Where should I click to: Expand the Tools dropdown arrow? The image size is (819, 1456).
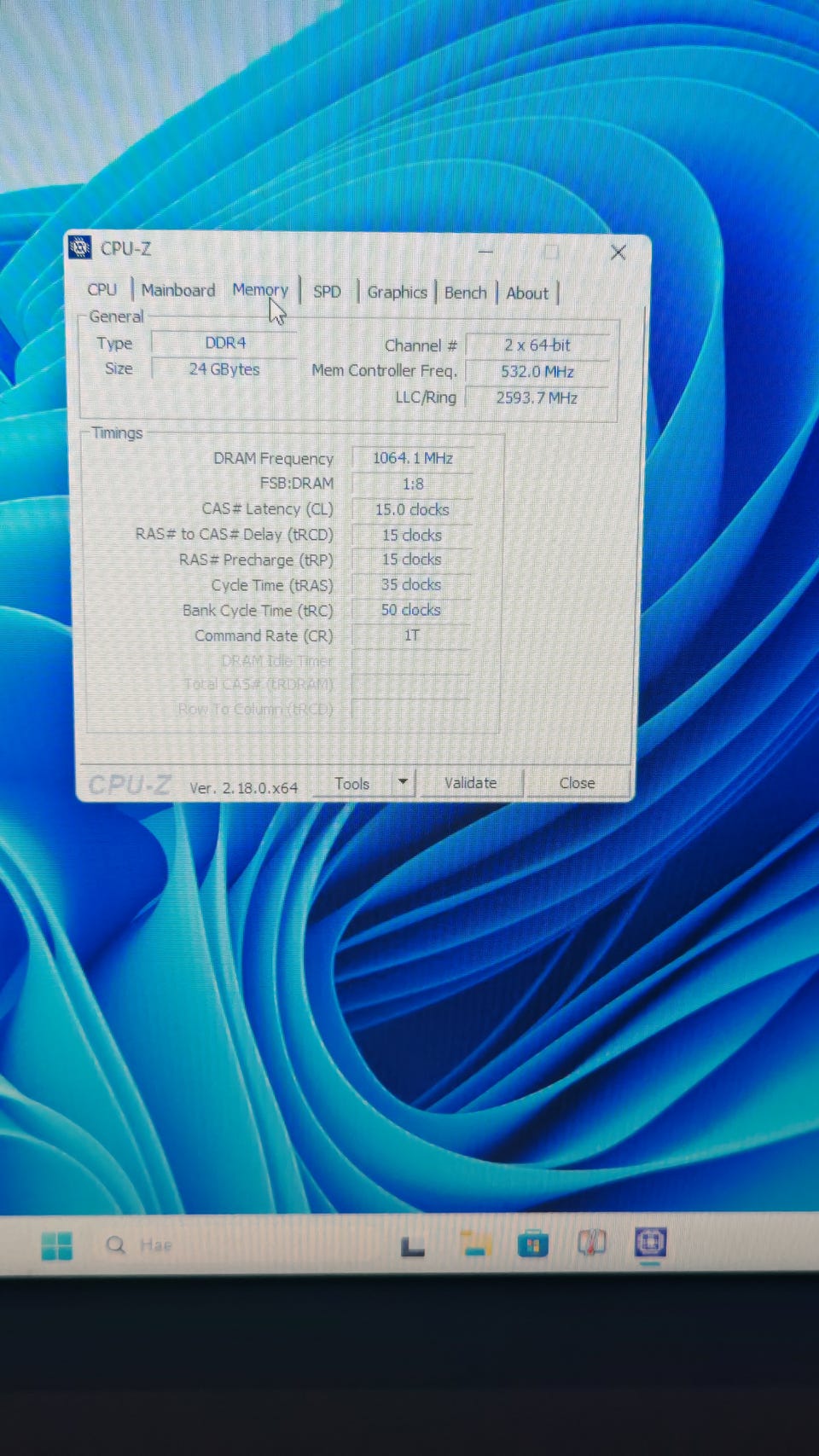click(x=403, y=782)
